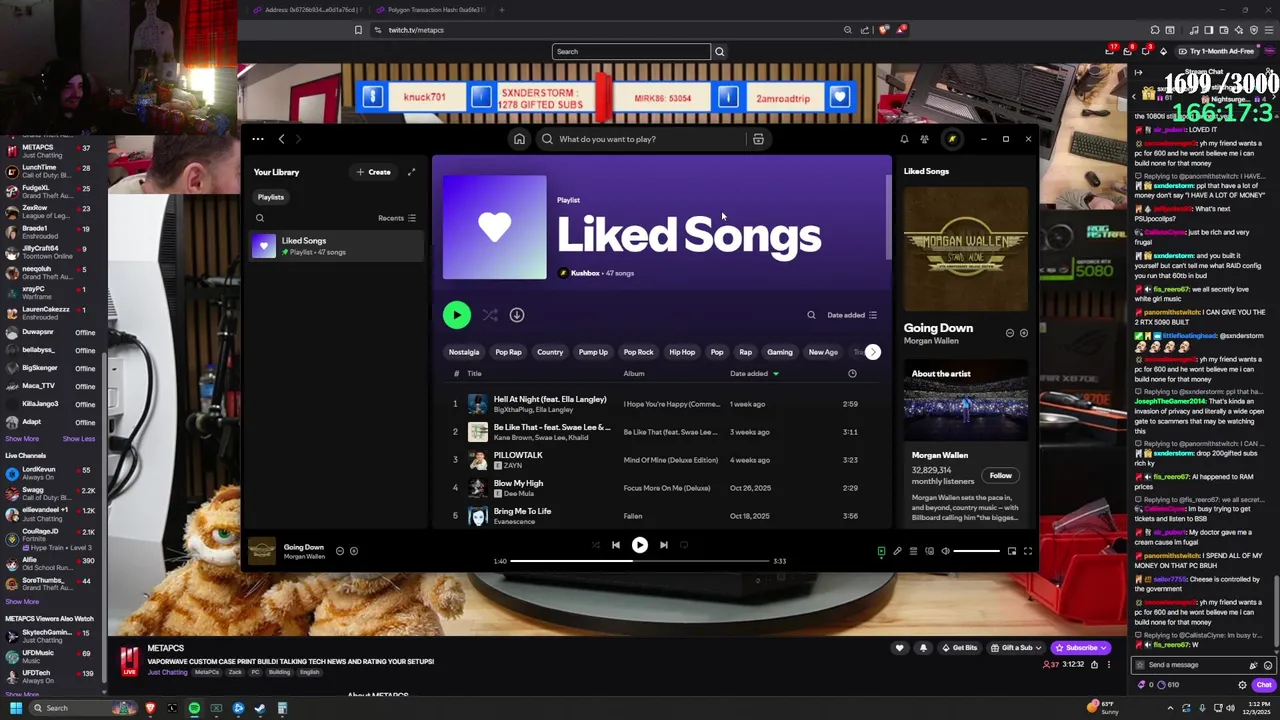Filter library by Playlists chip
The image size is (1280, 720).
271,197
